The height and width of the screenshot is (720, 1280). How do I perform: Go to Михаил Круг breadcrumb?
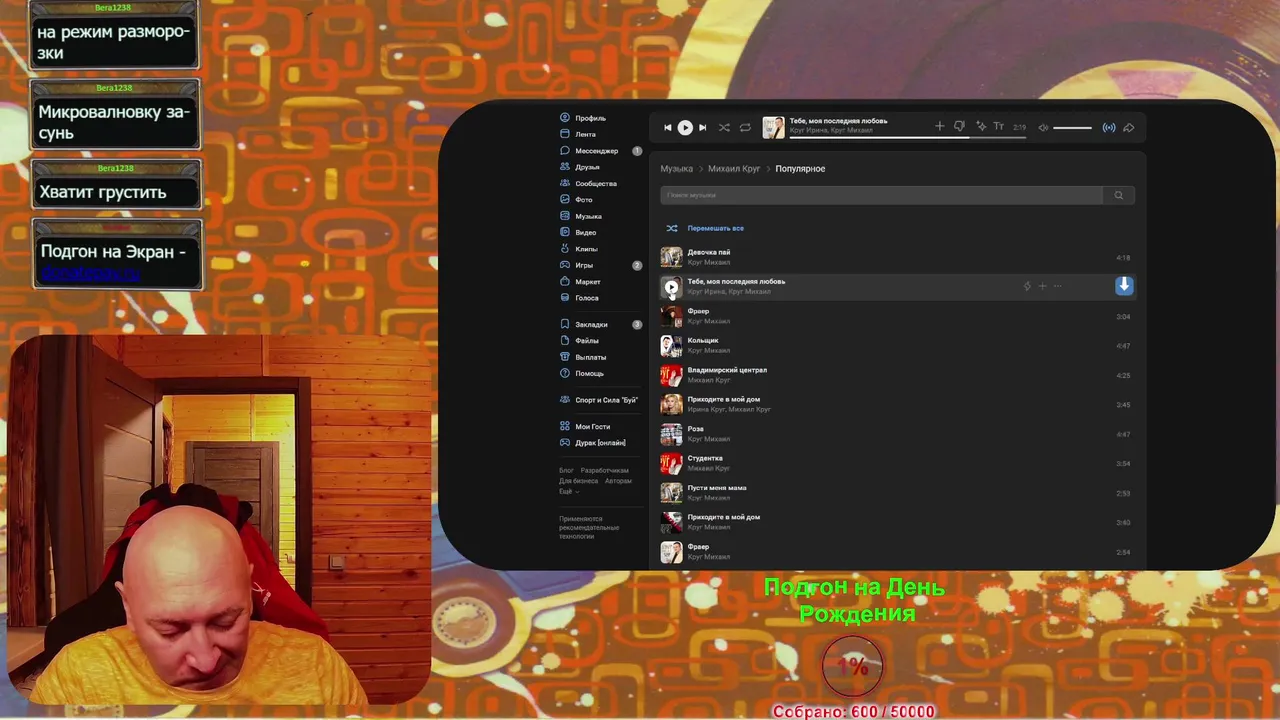coord(734,169)
